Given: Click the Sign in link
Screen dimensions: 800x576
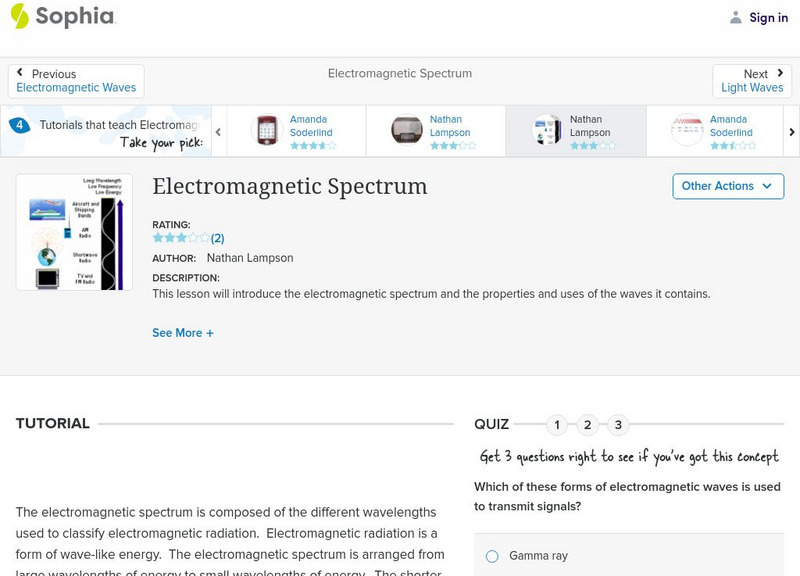Looking at the screenshot, I should tap(768, 17).
